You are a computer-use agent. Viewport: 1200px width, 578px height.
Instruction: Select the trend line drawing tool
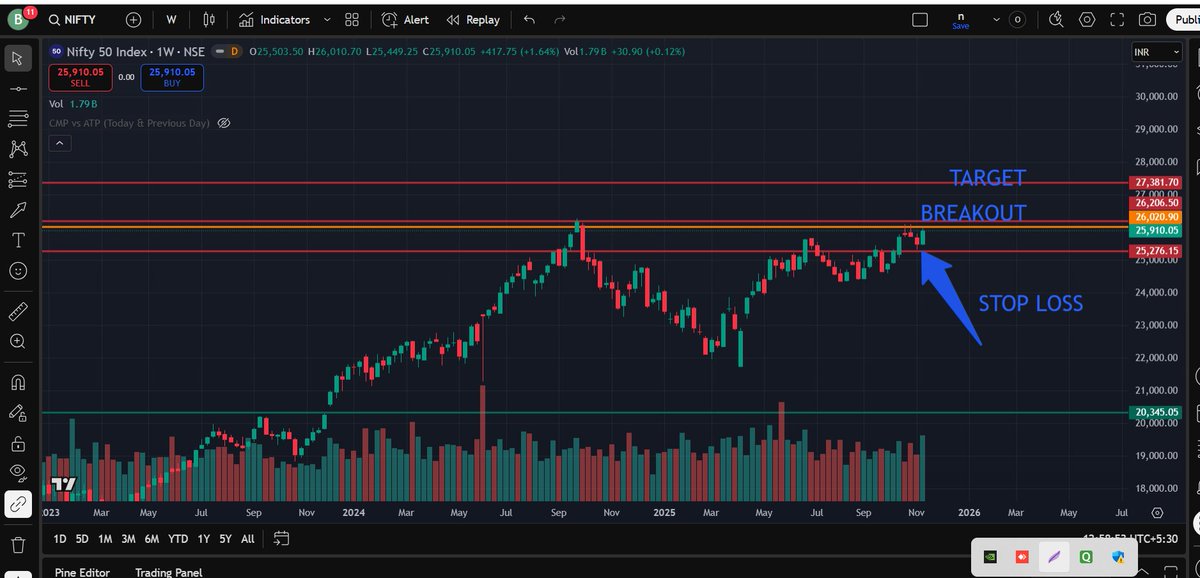tap(18, 89)
